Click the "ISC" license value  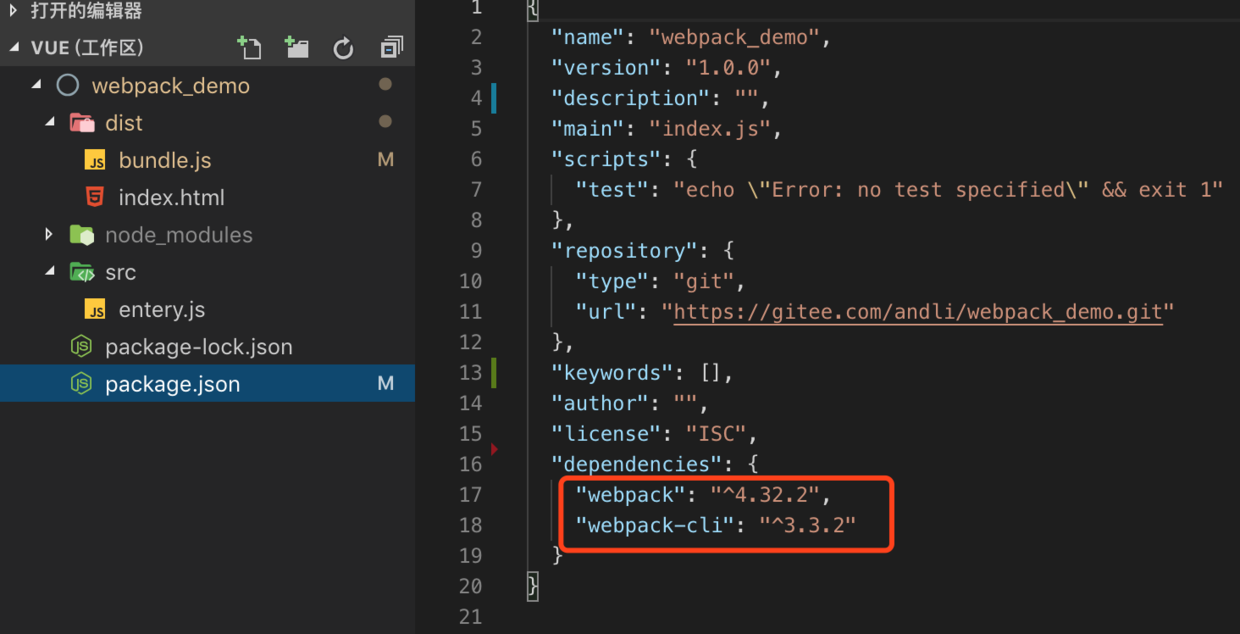tap(716, 434)
